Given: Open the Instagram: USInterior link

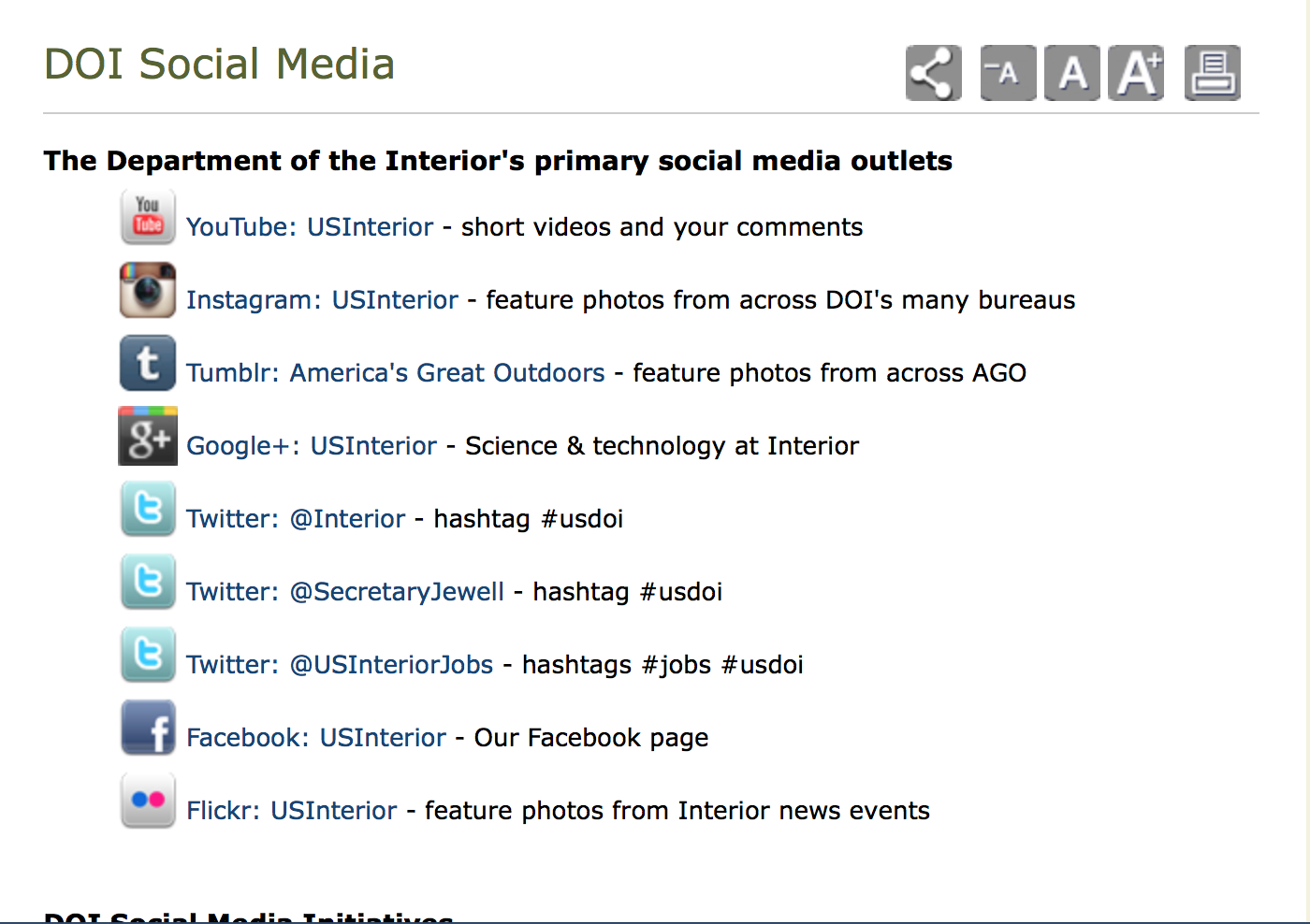Looking at the screenshot, I should pyautogui.click(x=322, y=300).
